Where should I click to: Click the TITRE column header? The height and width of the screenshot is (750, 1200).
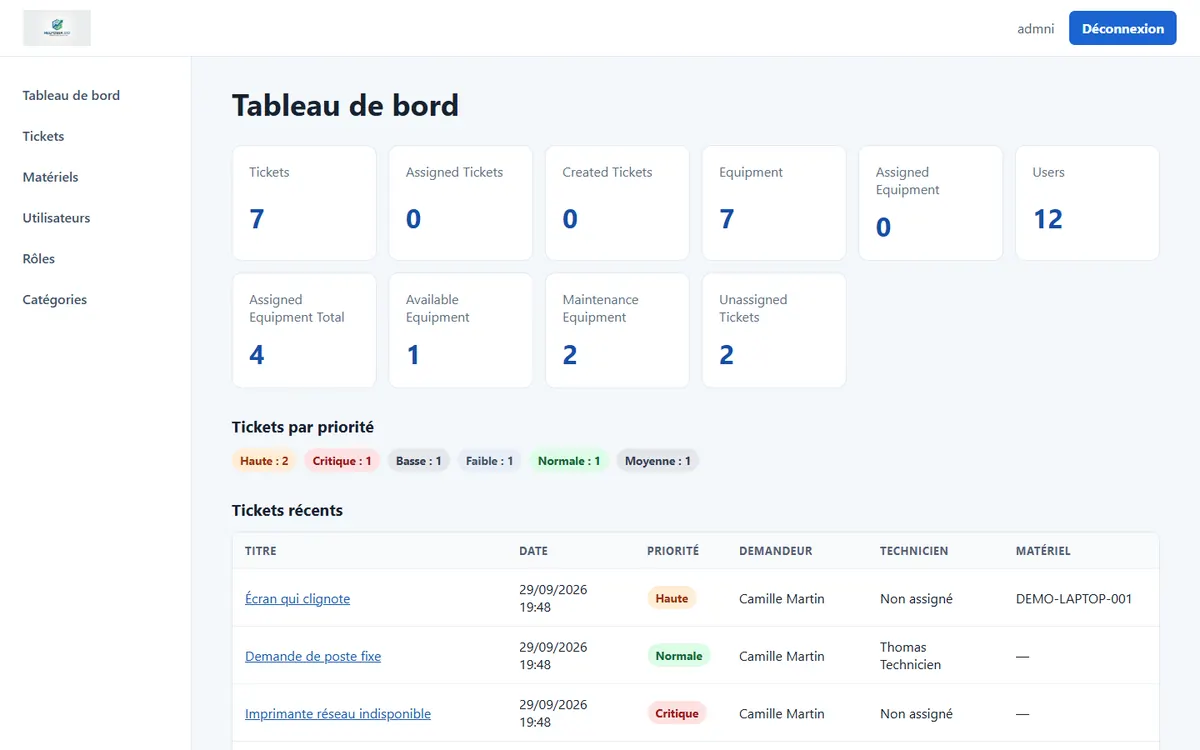click(261, 551)
